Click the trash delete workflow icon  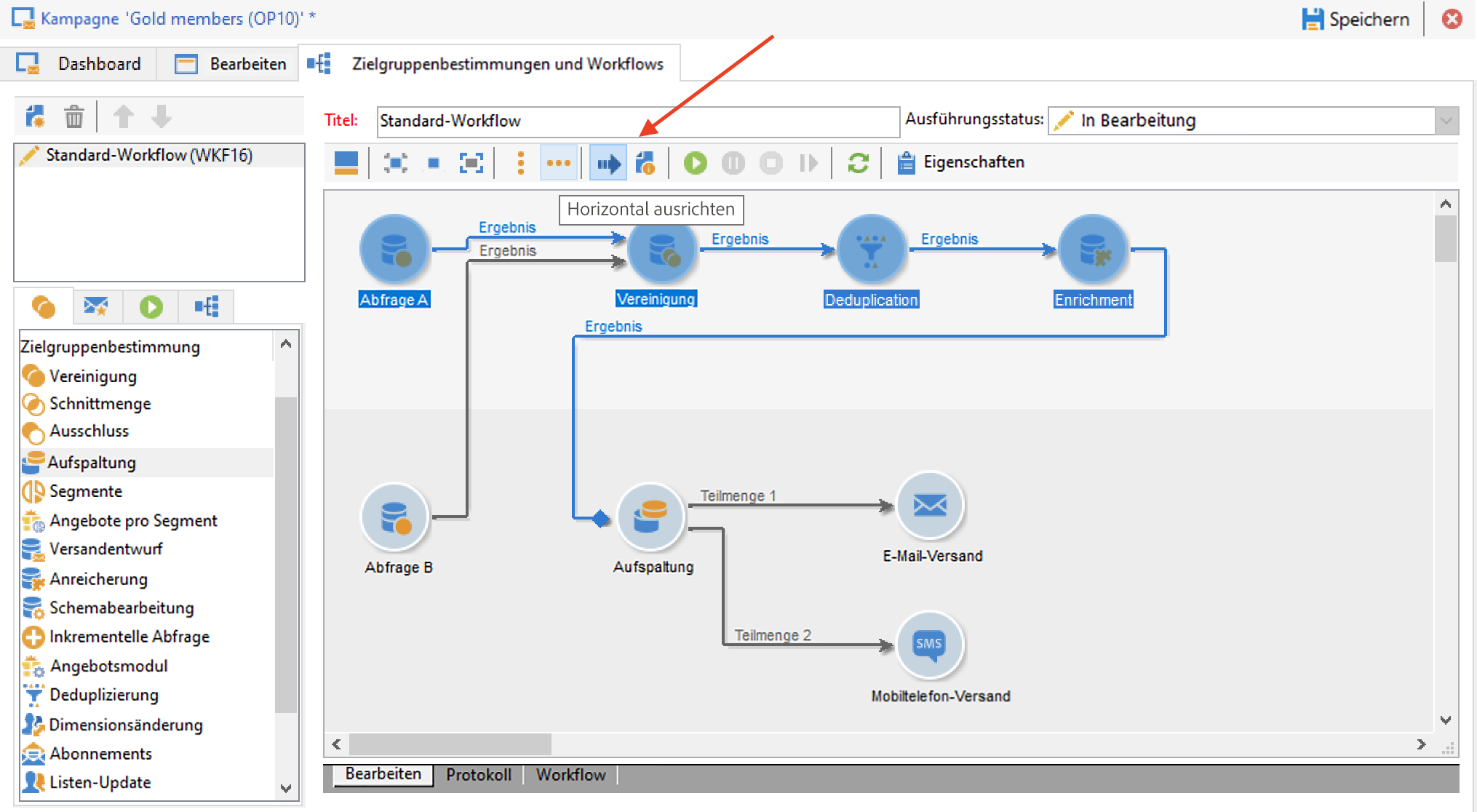coord(73,116)
